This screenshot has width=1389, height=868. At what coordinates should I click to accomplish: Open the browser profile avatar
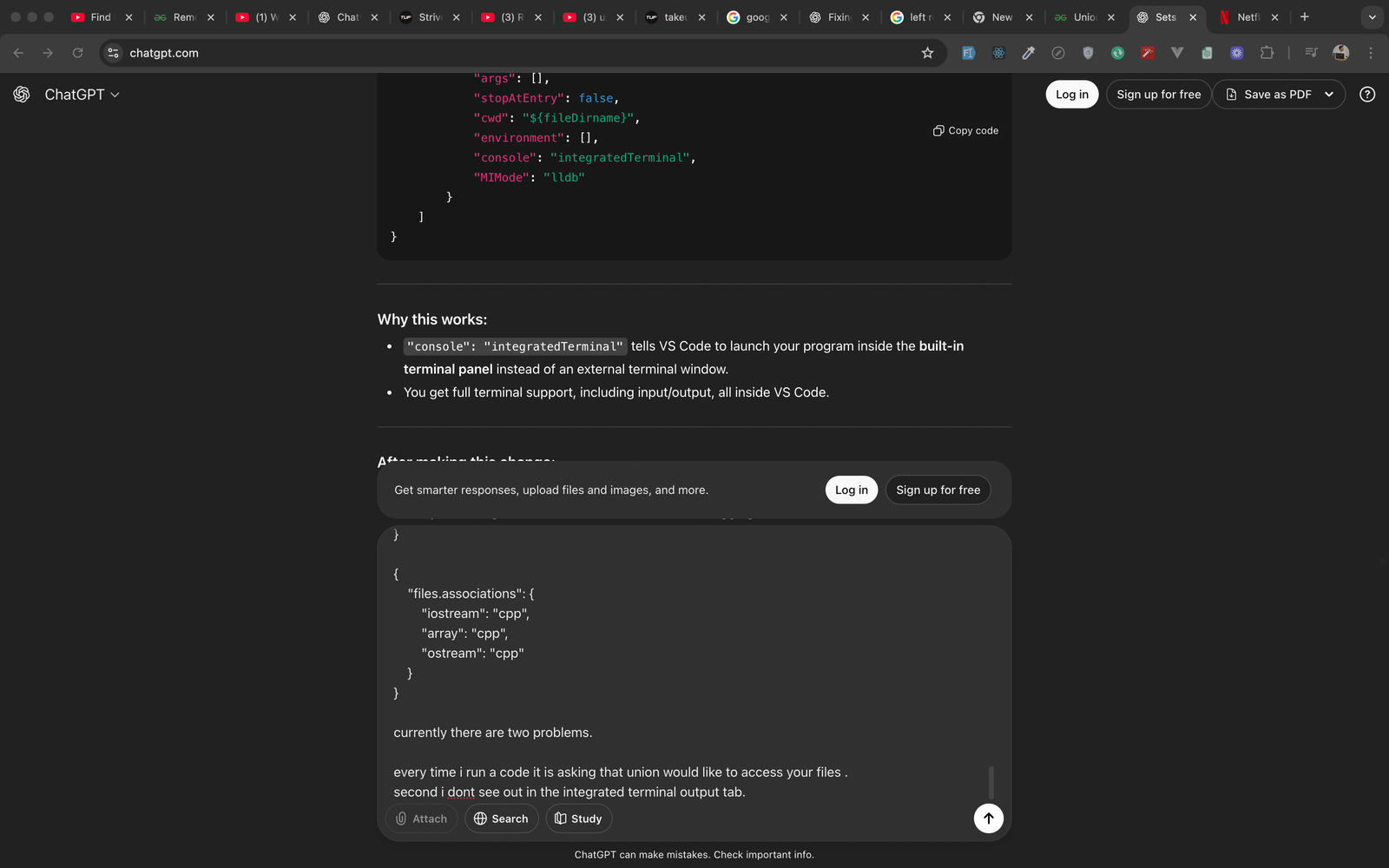pos(1340,53)
